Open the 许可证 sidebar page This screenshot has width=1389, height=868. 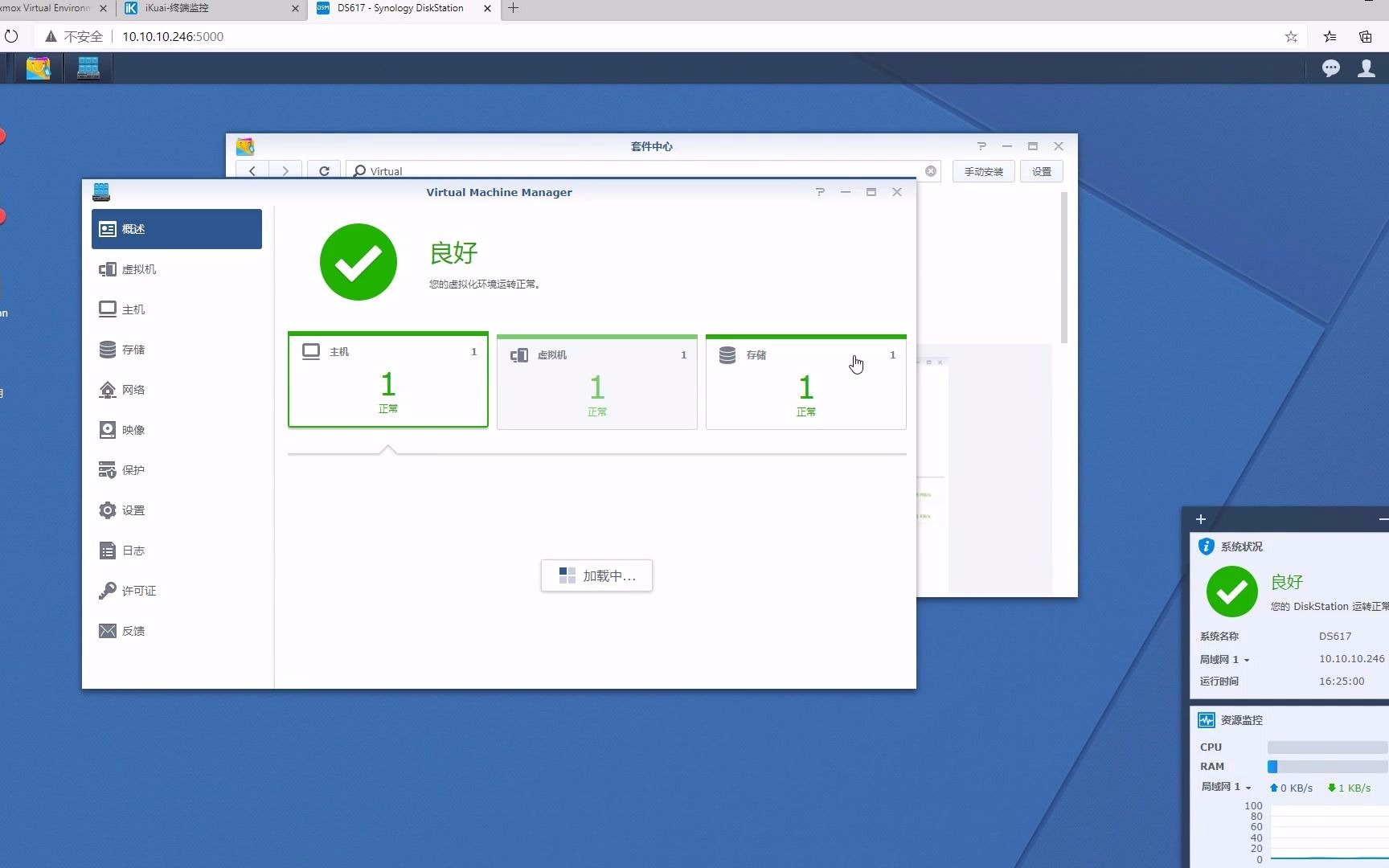(177, 591)
